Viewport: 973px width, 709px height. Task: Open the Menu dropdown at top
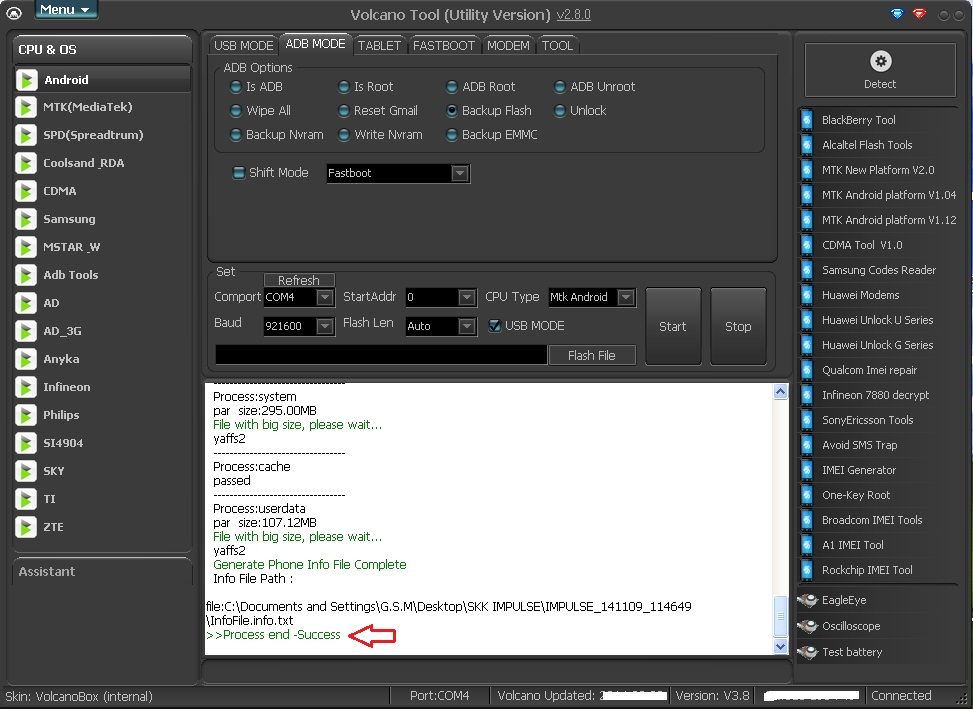point(66,10)
